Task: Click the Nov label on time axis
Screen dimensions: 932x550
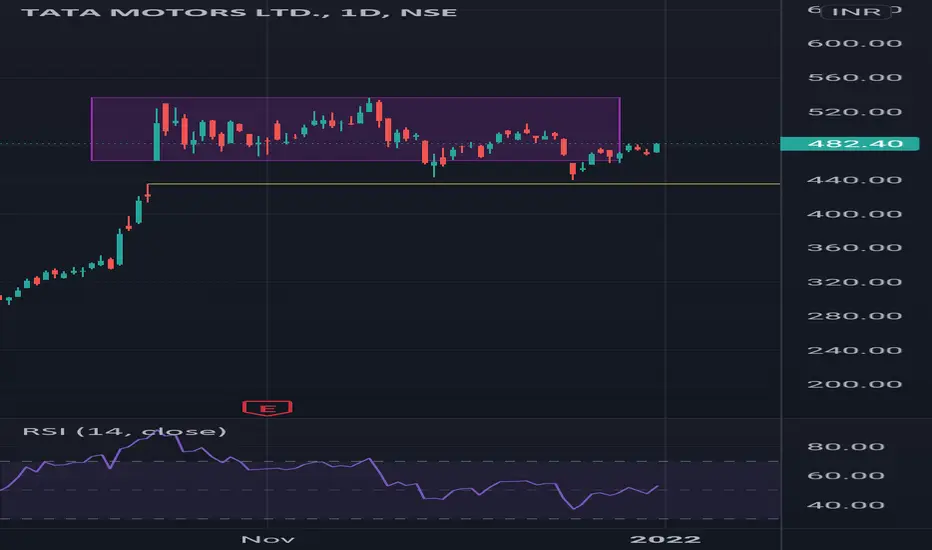Action: click(x=267, y=539)
